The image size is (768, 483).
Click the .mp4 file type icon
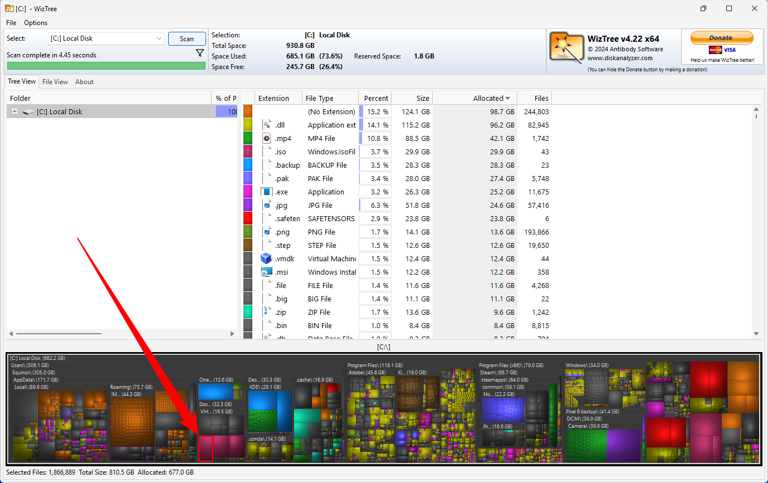click(x=266, y=139)
